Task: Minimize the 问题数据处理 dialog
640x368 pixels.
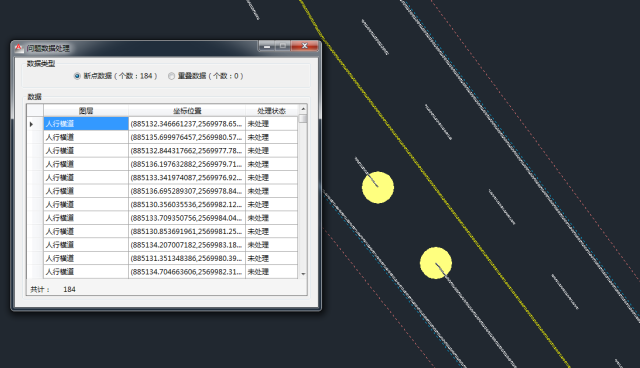Action: click(267, 46)
